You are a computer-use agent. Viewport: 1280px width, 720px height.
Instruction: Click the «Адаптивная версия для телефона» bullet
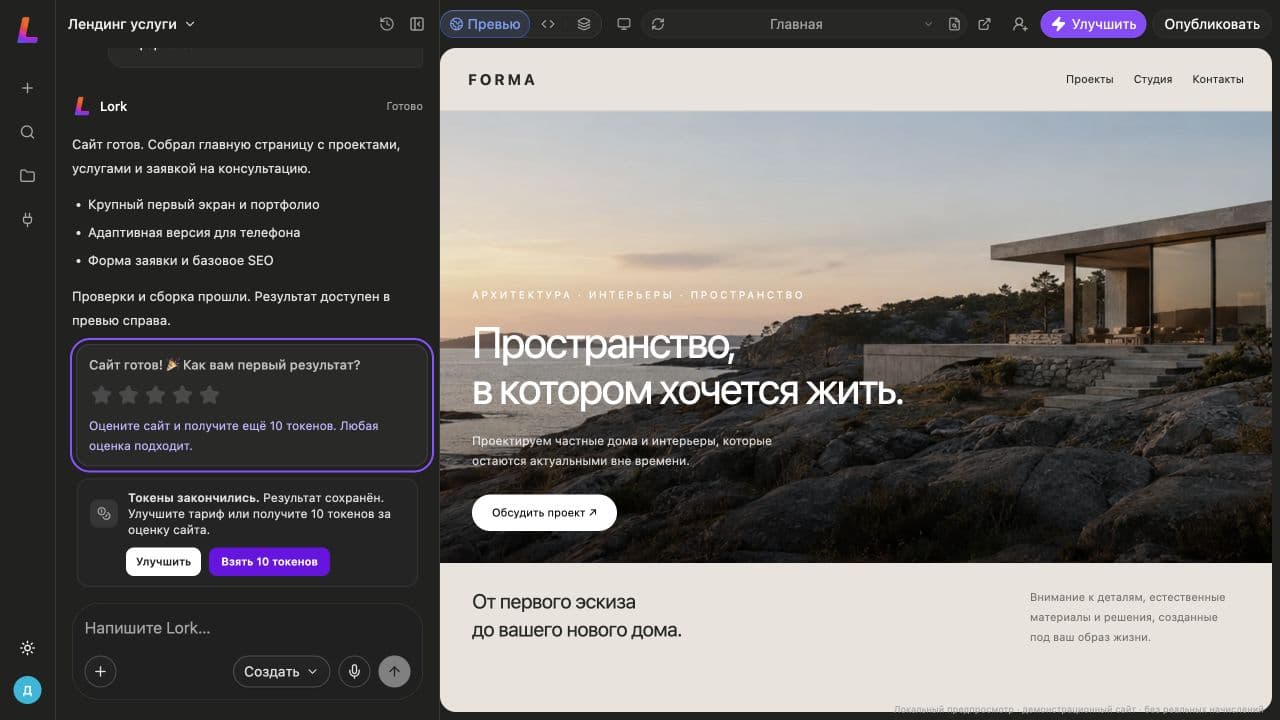pos(194,232)
